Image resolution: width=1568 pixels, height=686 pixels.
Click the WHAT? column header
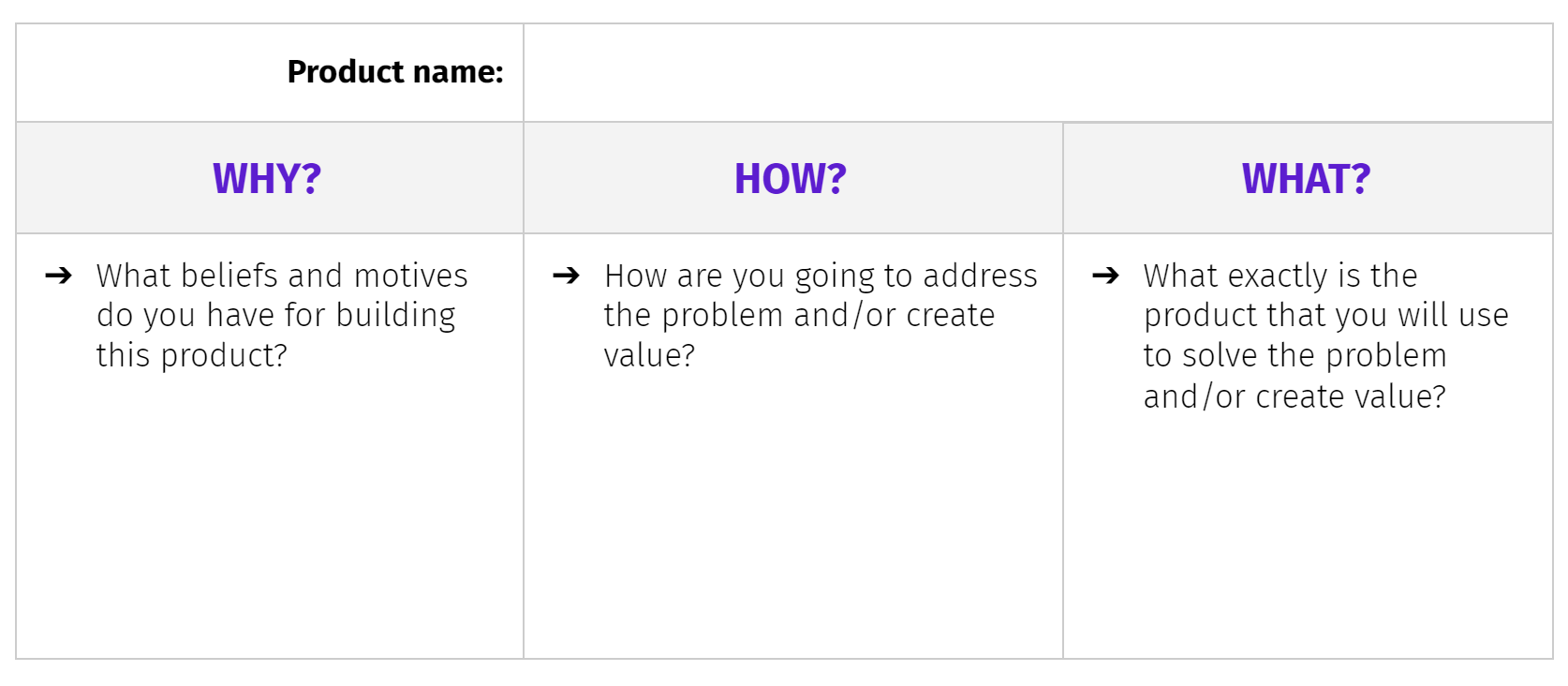1306,178
